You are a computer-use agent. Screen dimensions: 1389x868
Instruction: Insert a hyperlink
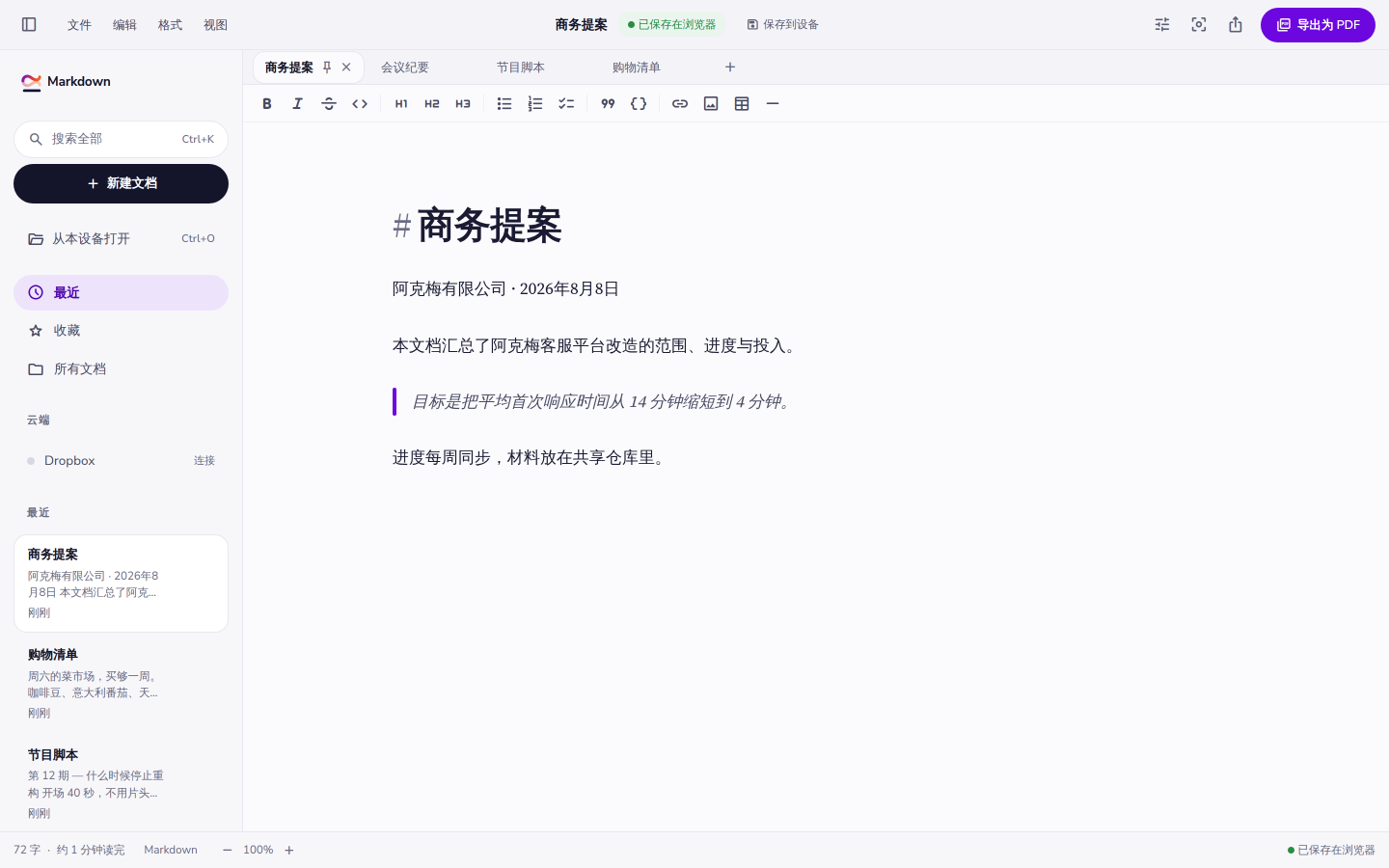coord(680,104)
